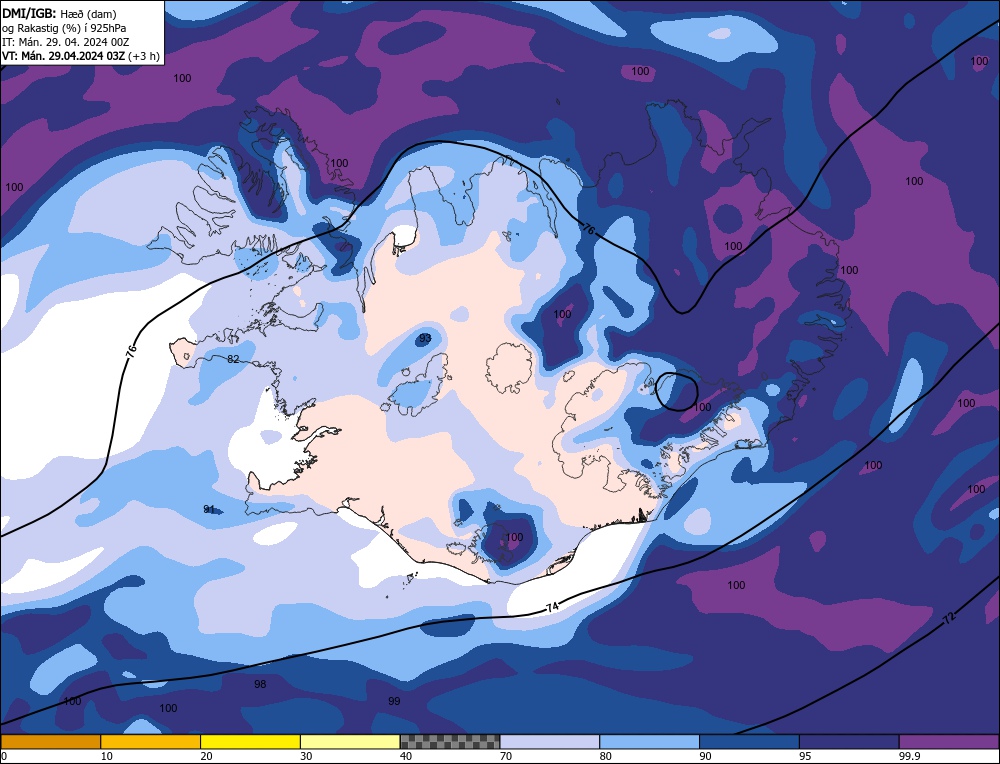This screenshot has width=1000, height=764.
Task: Click the 'IT: Mán. 29. 04. 2024 00Z' line
Action: 66,41
